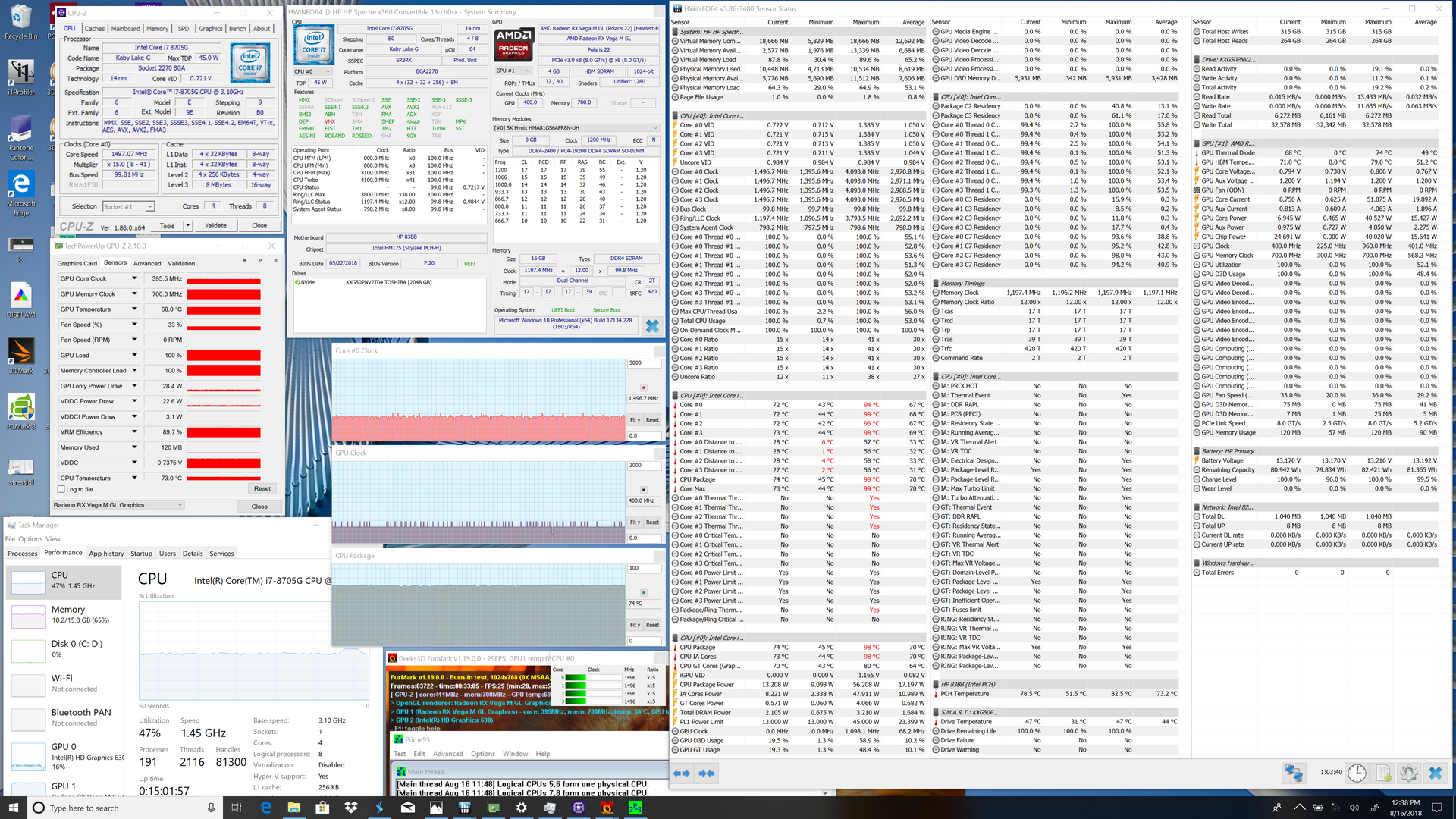
Task: Click FurMark icon on taskbar
Action: (607, 808)
